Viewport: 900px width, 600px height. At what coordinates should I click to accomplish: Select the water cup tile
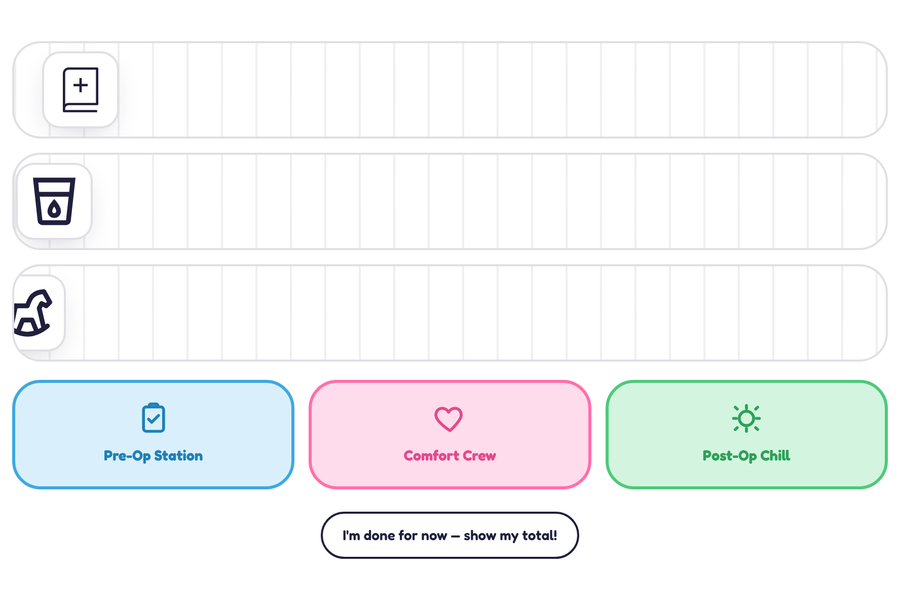click(x=55, y=201)
